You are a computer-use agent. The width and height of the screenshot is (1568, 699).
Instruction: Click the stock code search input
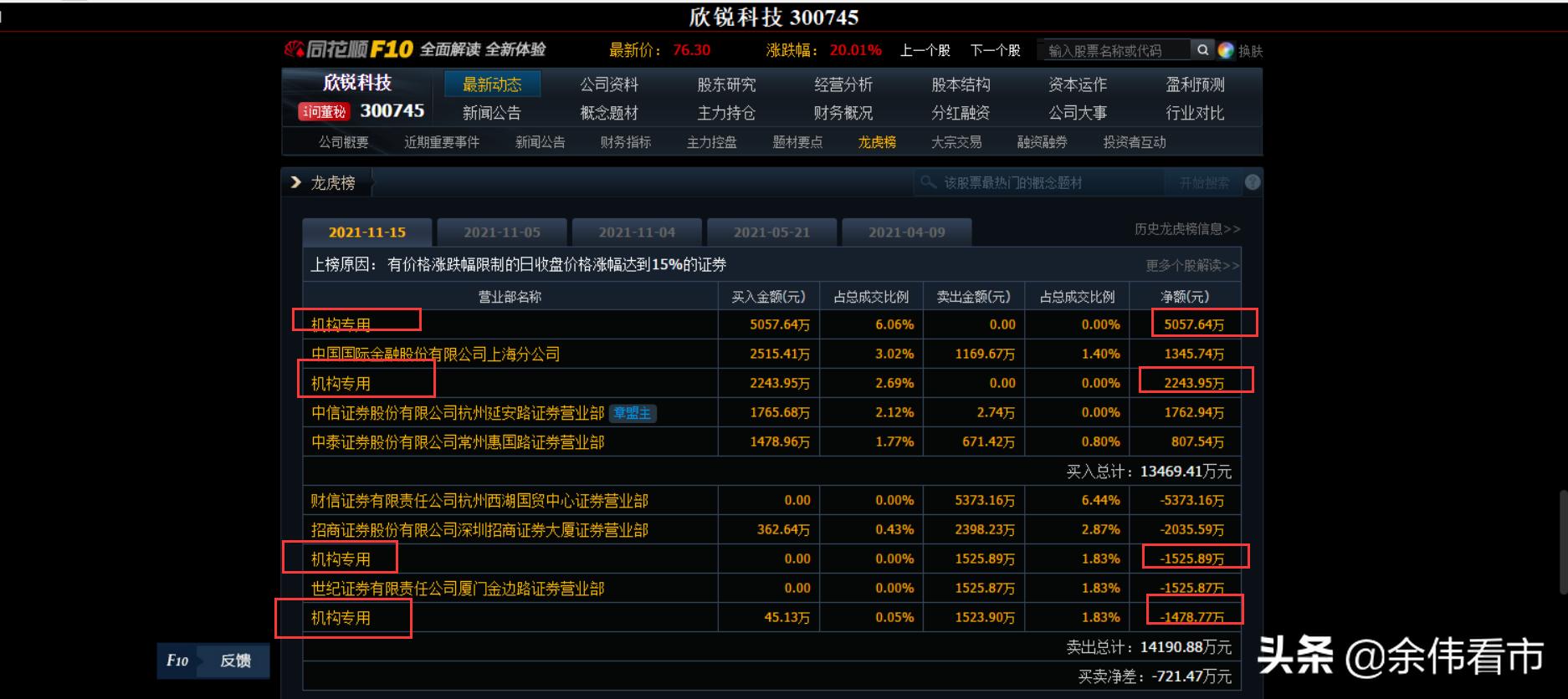[x=1115, y=50]
